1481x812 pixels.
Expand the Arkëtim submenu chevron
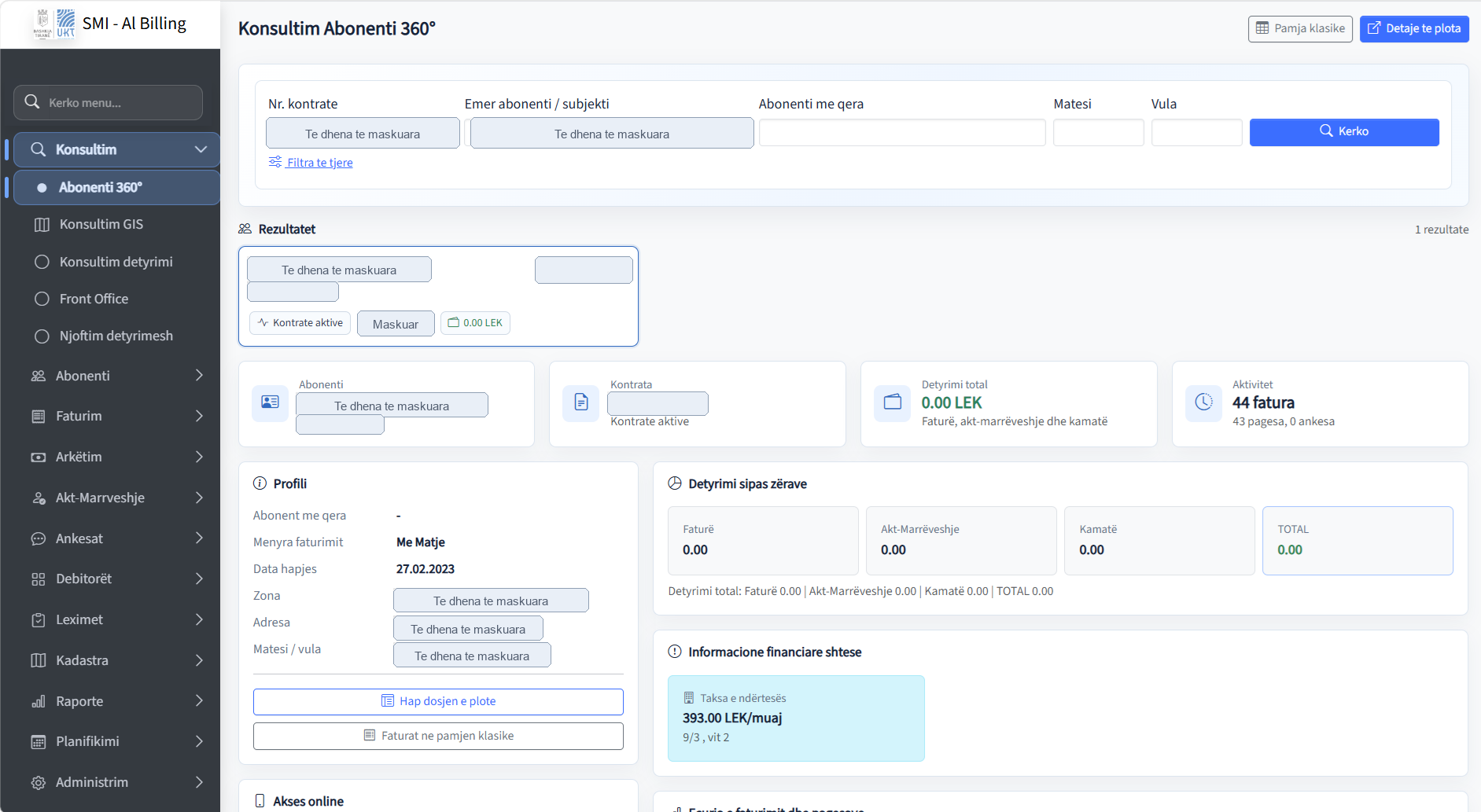(199, 457)
